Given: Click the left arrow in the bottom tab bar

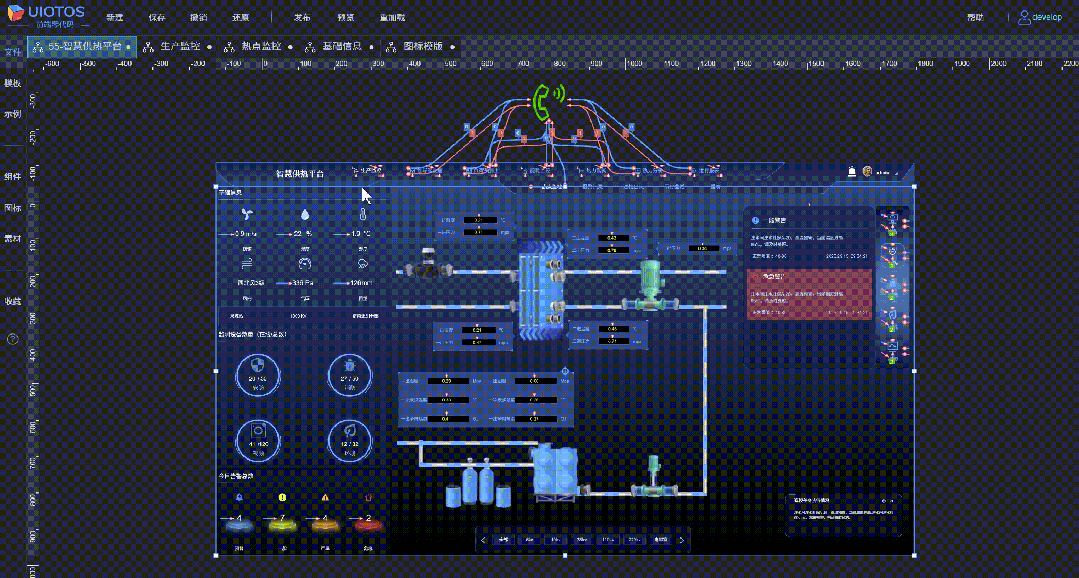Looking at the screenshot, I should (484, 540).
